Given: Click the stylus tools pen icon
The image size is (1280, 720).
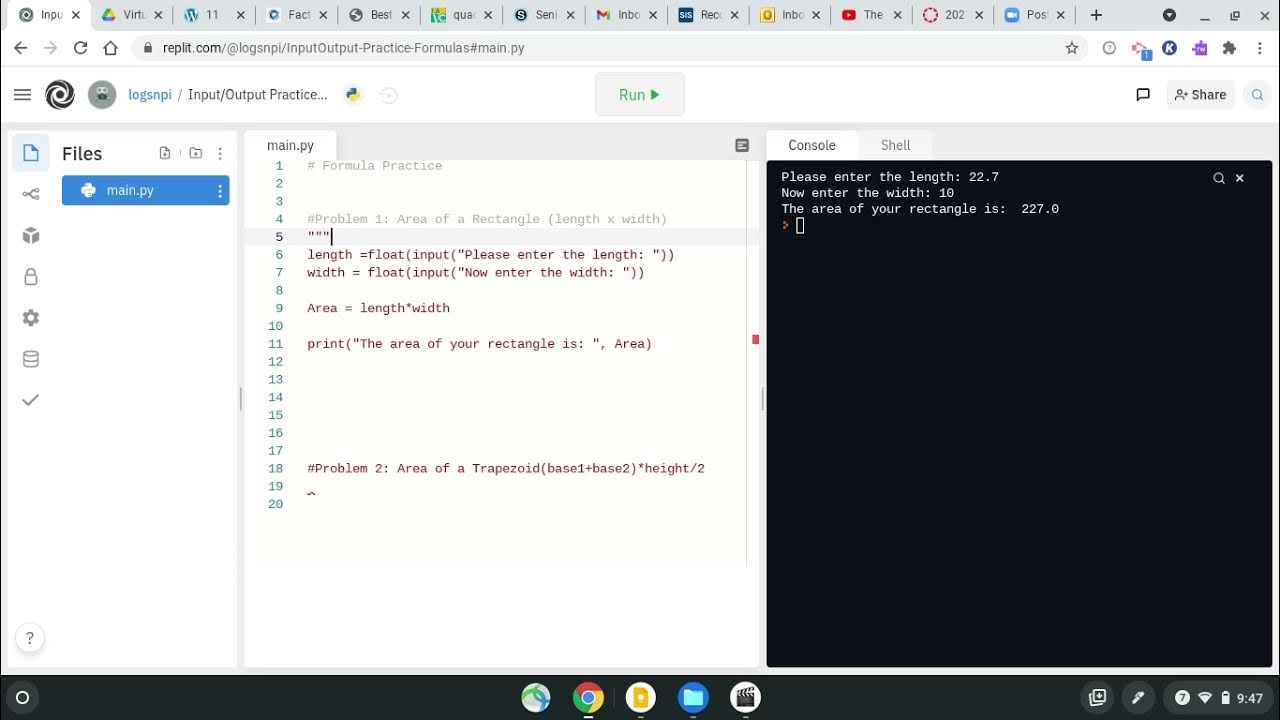Looking at the screenshot, I should 1138,698.
